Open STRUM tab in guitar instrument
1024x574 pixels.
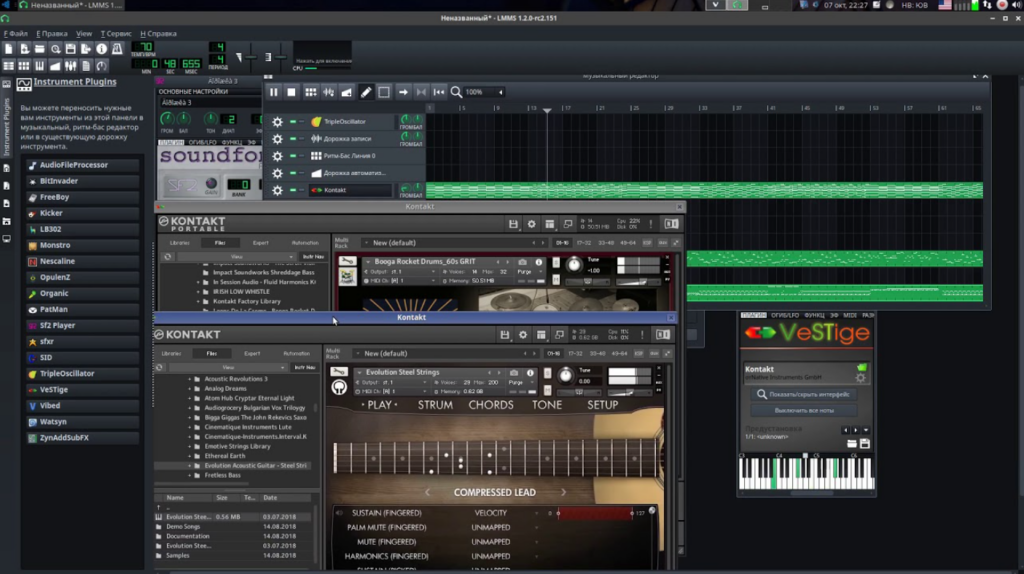(435, 405)
